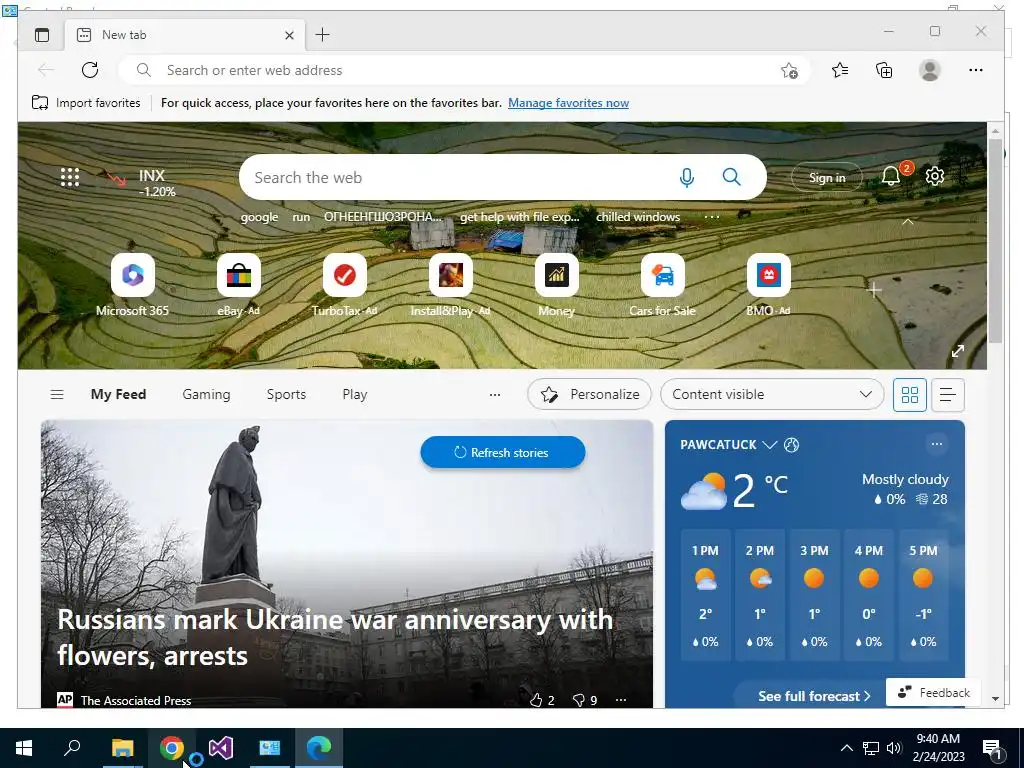
Task: Open page settings gear icon
Action: (x=935, y=176)
